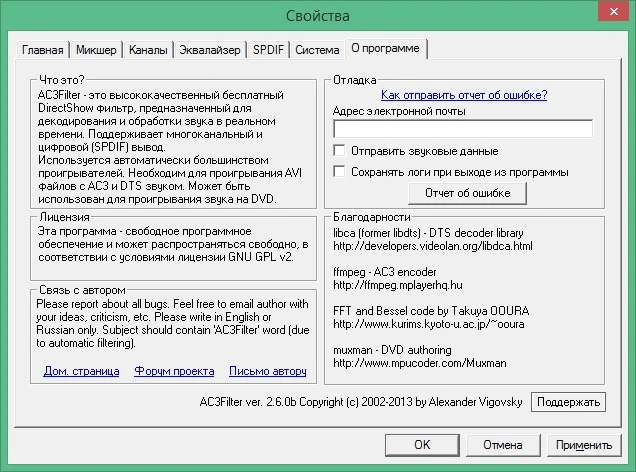Click the 'libca (former libdts)' line
This screenshot has height=472, width=636.
click(x=428, y=233)
